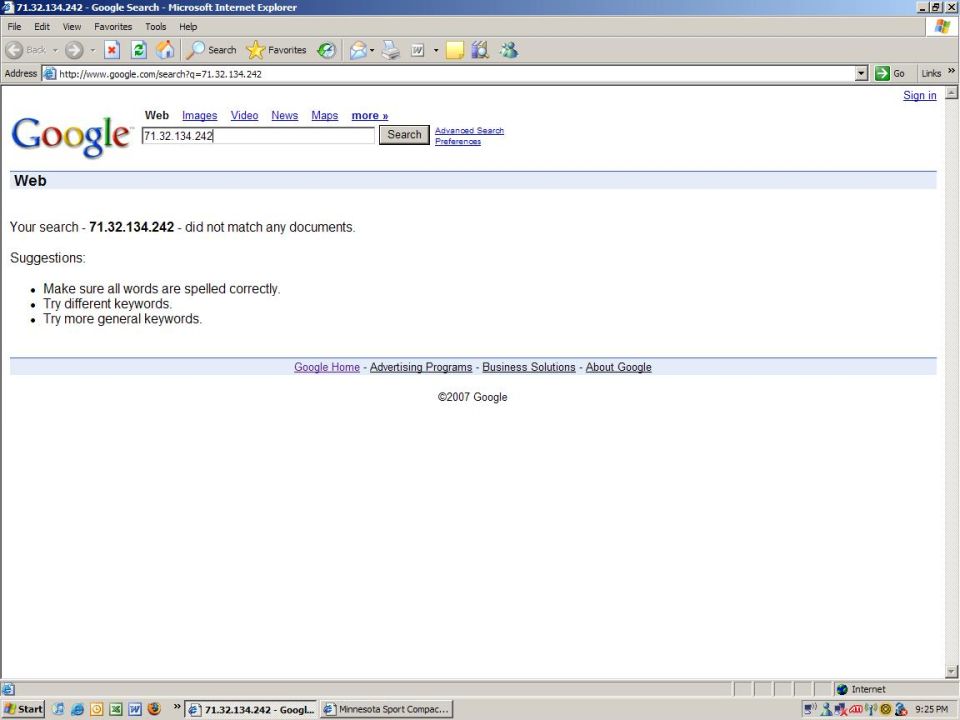
Task: Click the green Go button
Action: pos(890,73)
